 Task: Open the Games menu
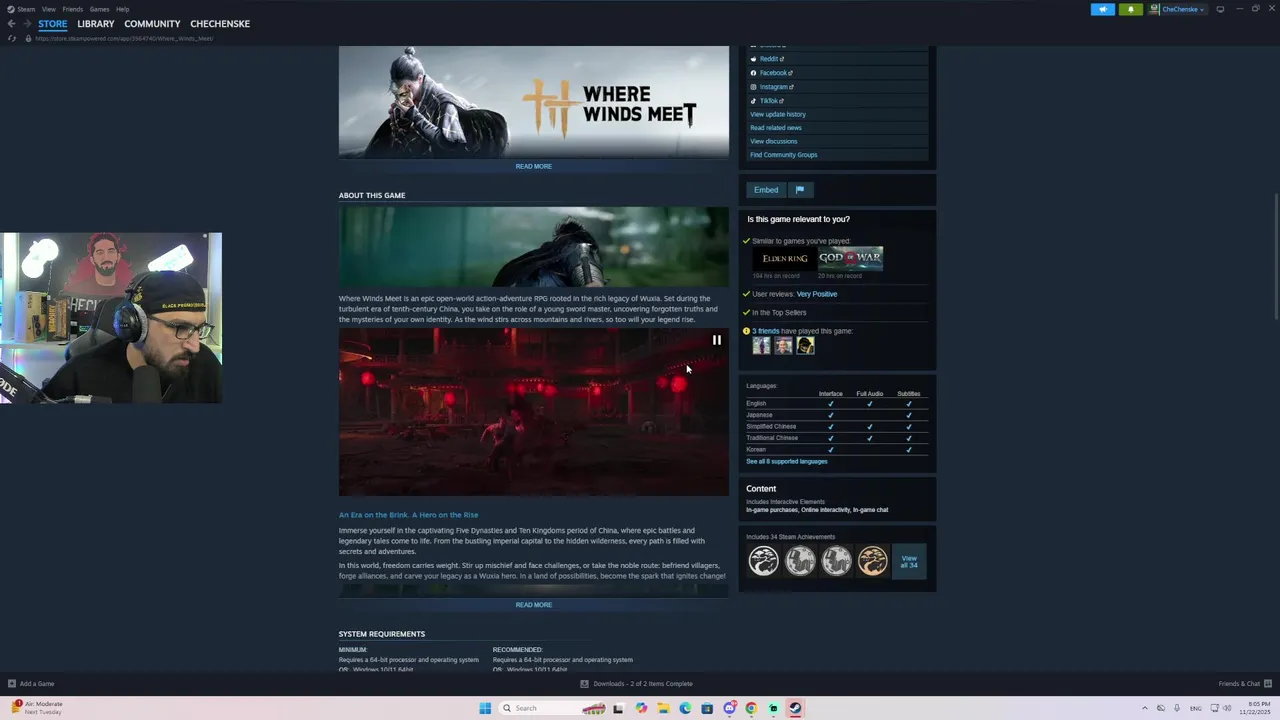[x=99, y=9]
